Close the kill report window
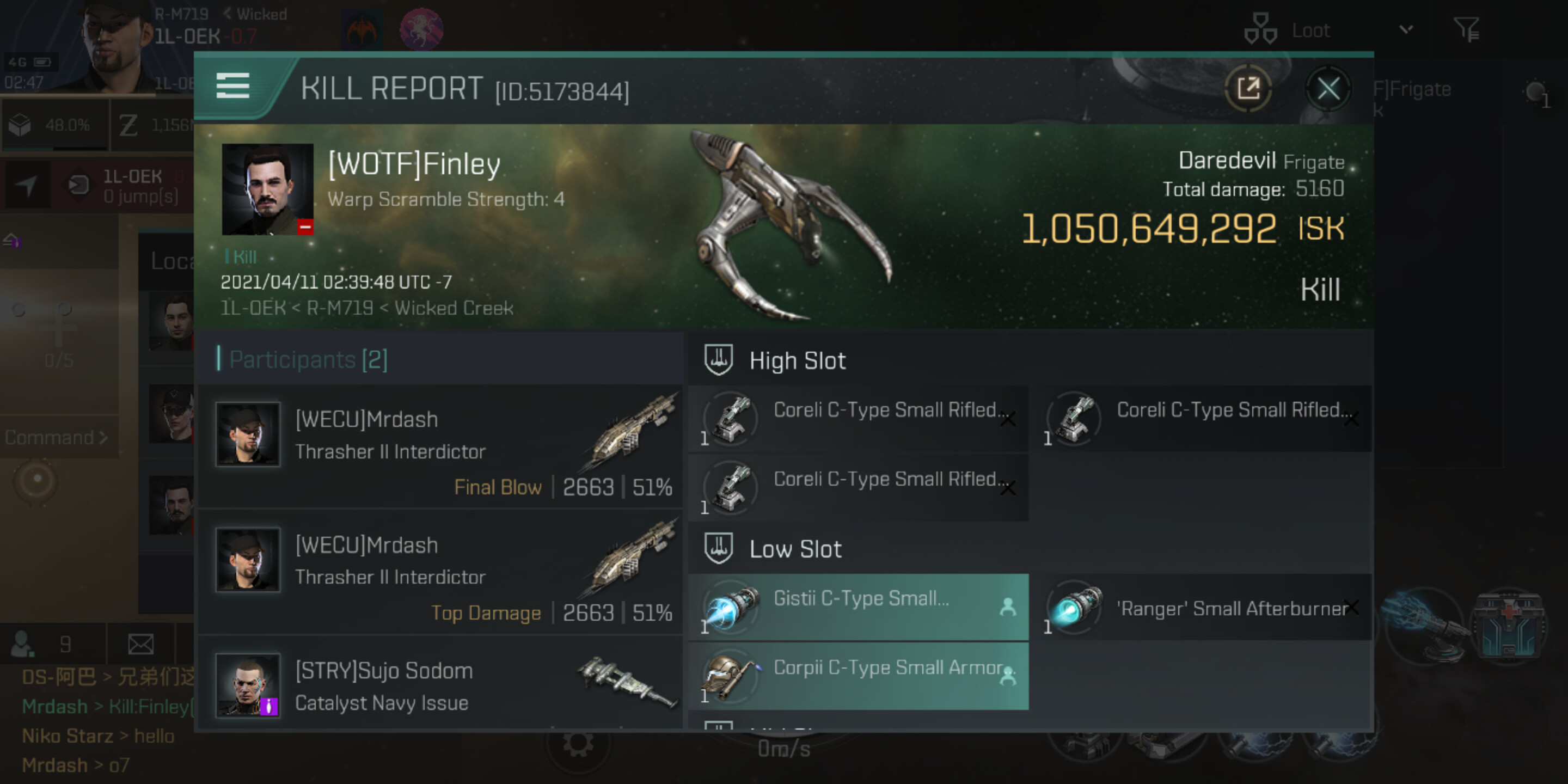 pos(1327,89)
